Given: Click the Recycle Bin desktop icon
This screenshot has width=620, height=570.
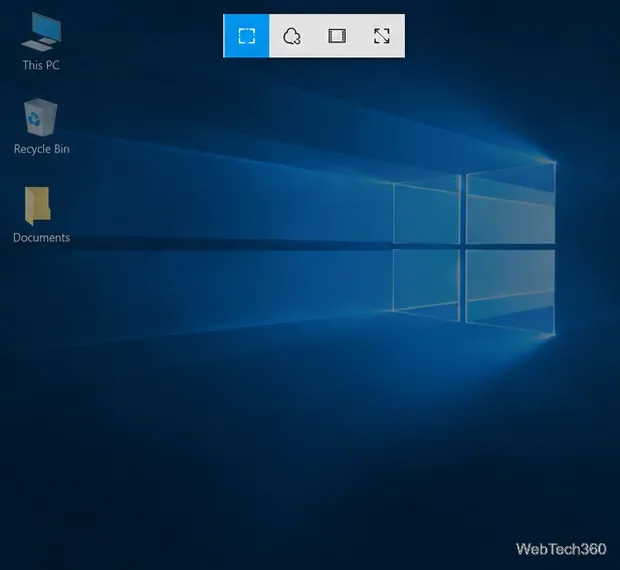Looking at the screenshot, I should [x=41, y=117].
